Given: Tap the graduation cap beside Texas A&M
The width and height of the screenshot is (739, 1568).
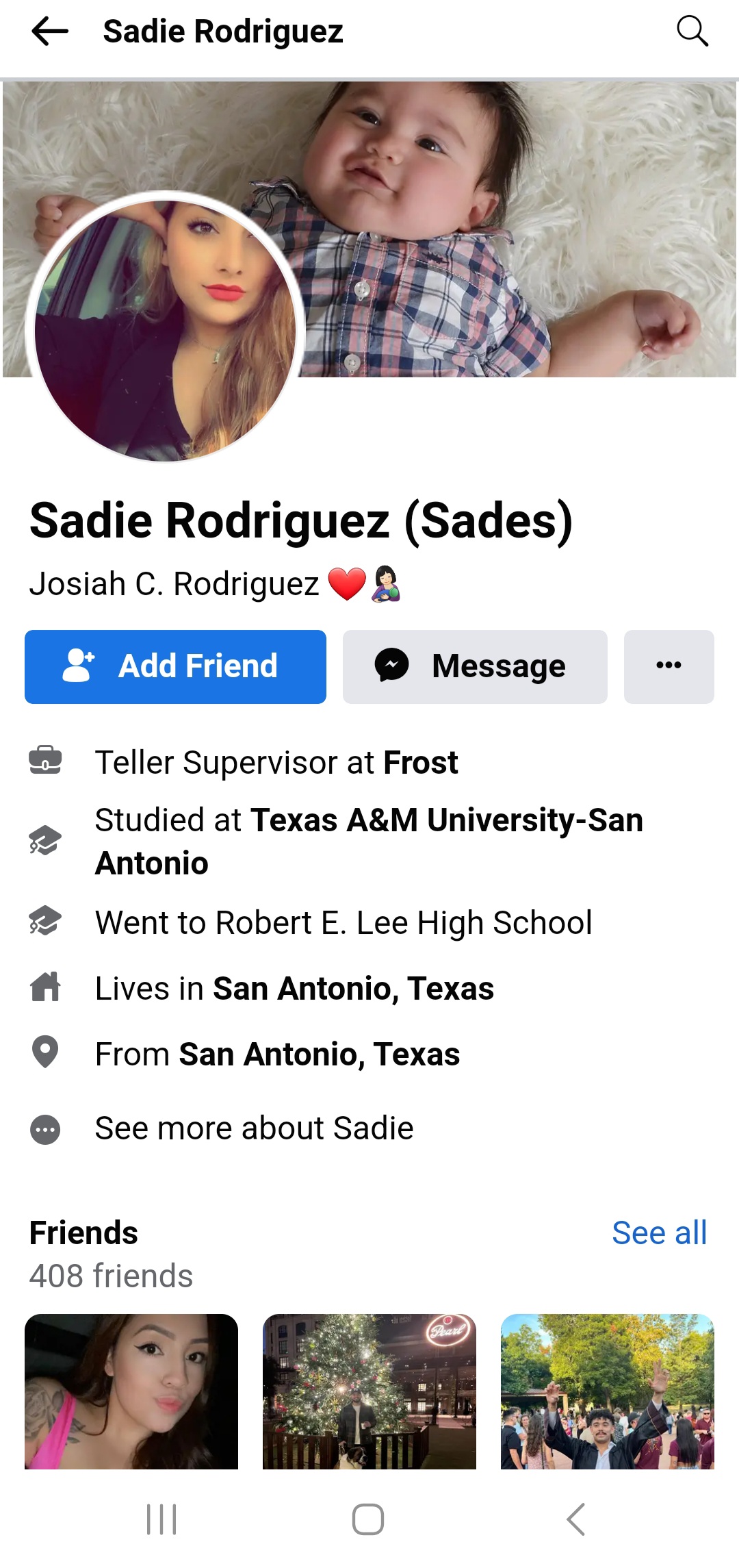Looking at the screenshot, I should point(45,841).
